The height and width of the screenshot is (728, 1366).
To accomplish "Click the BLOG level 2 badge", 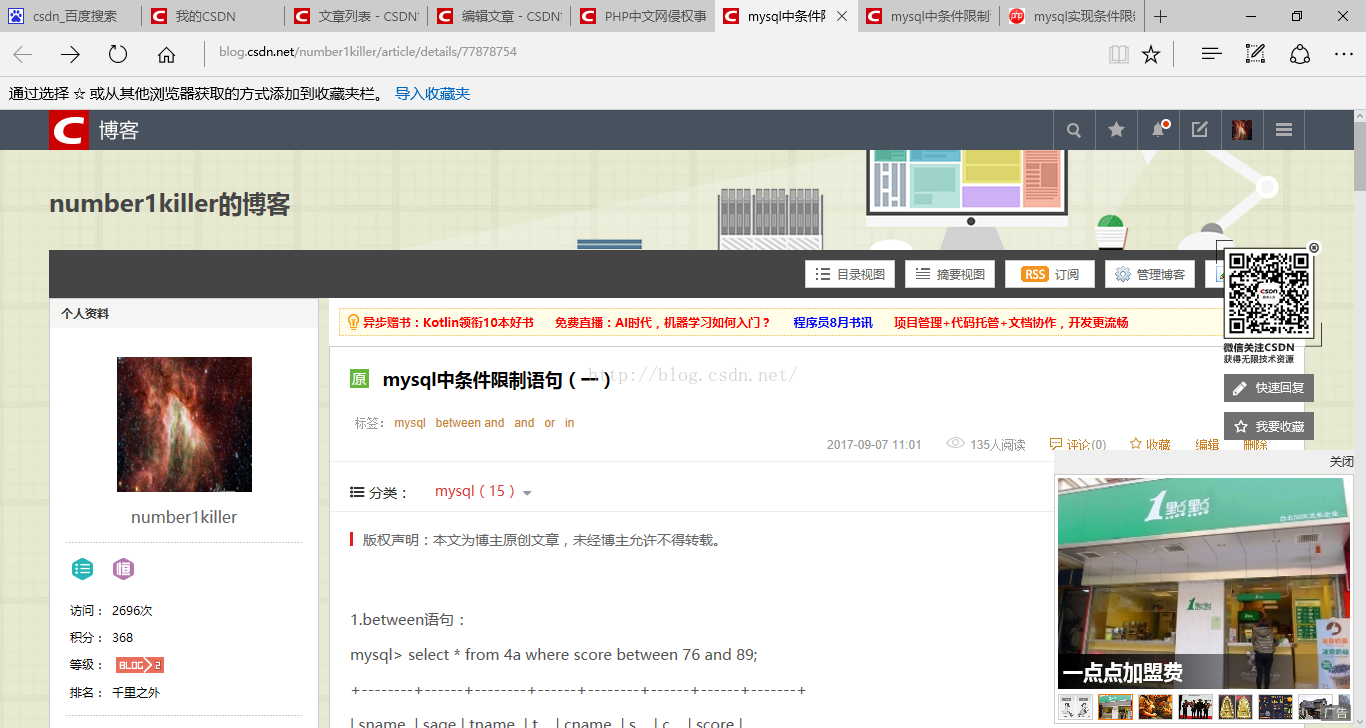I will tap(139, 665).
